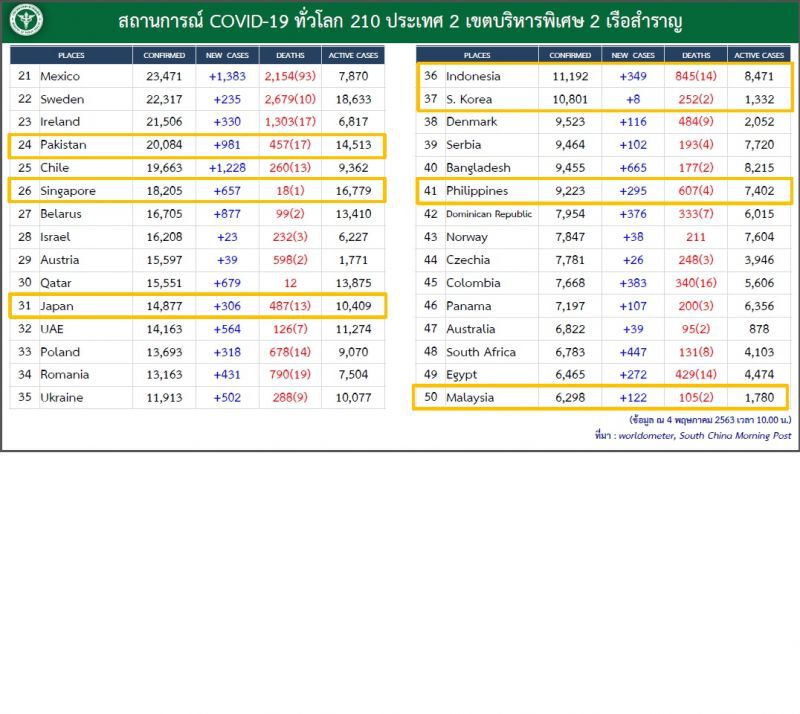Click the round health ministry emblem logo
Viewport: 800px width, 714px height.
(x=27, y=20)
